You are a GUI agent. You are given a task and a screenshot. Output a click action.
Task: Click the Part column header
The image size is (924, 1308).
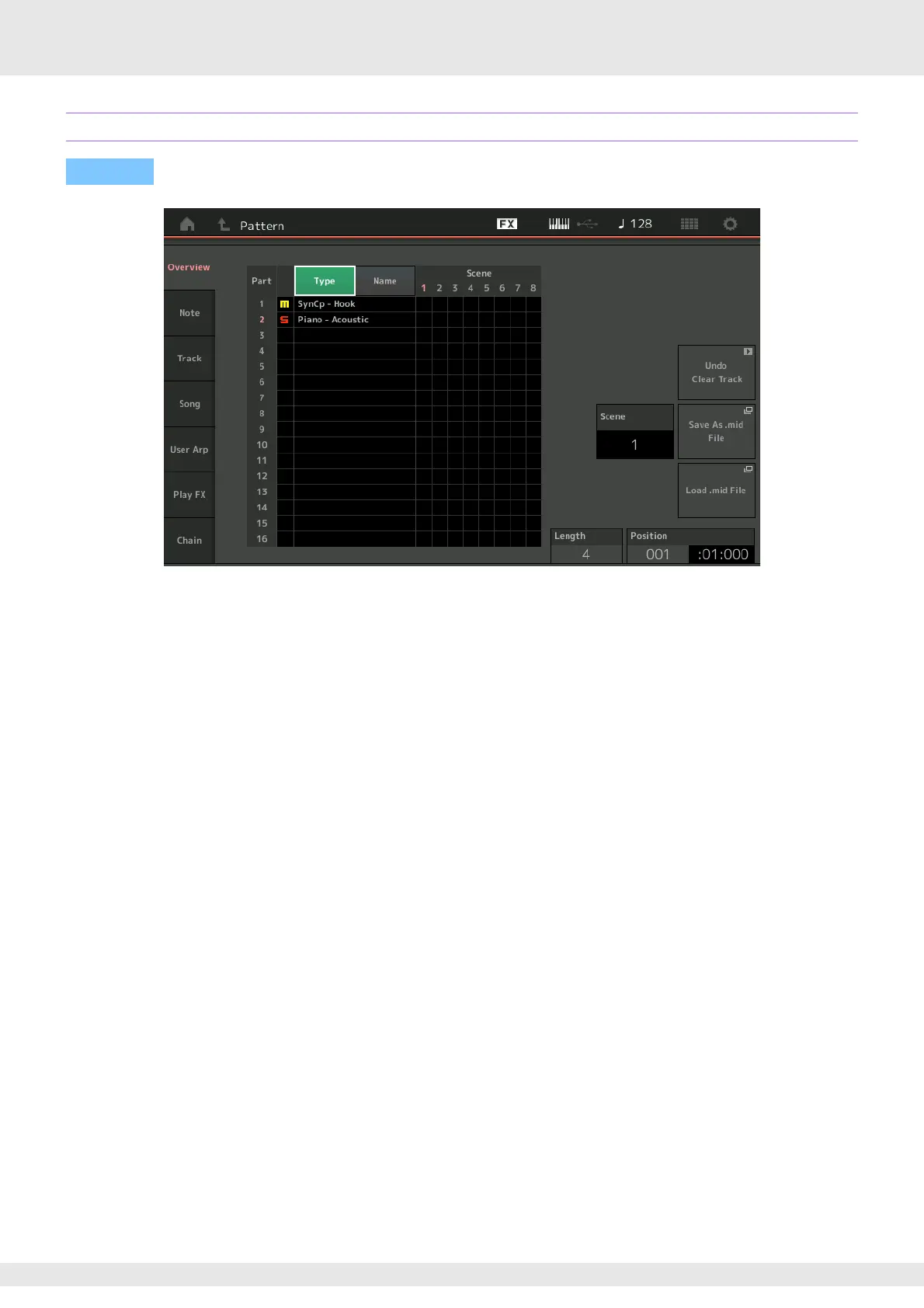point(262,281)
